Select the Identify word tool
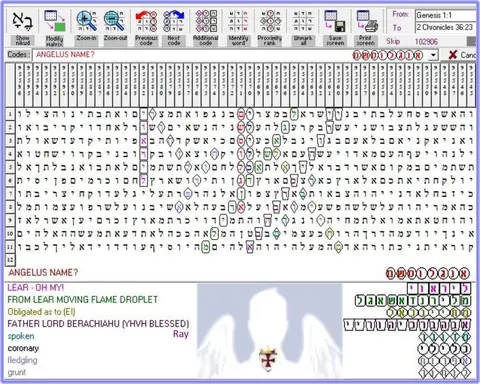Screen dimensions: 480x384 point(238,21)
